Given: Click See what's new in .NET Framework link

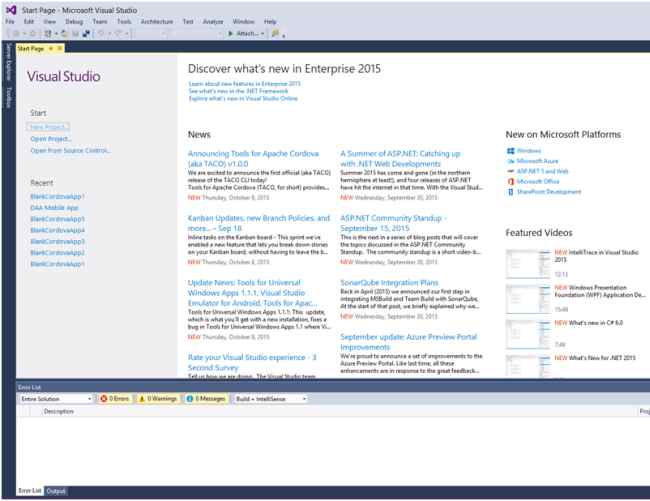Looking at the screenshot, I should [238, 91].
